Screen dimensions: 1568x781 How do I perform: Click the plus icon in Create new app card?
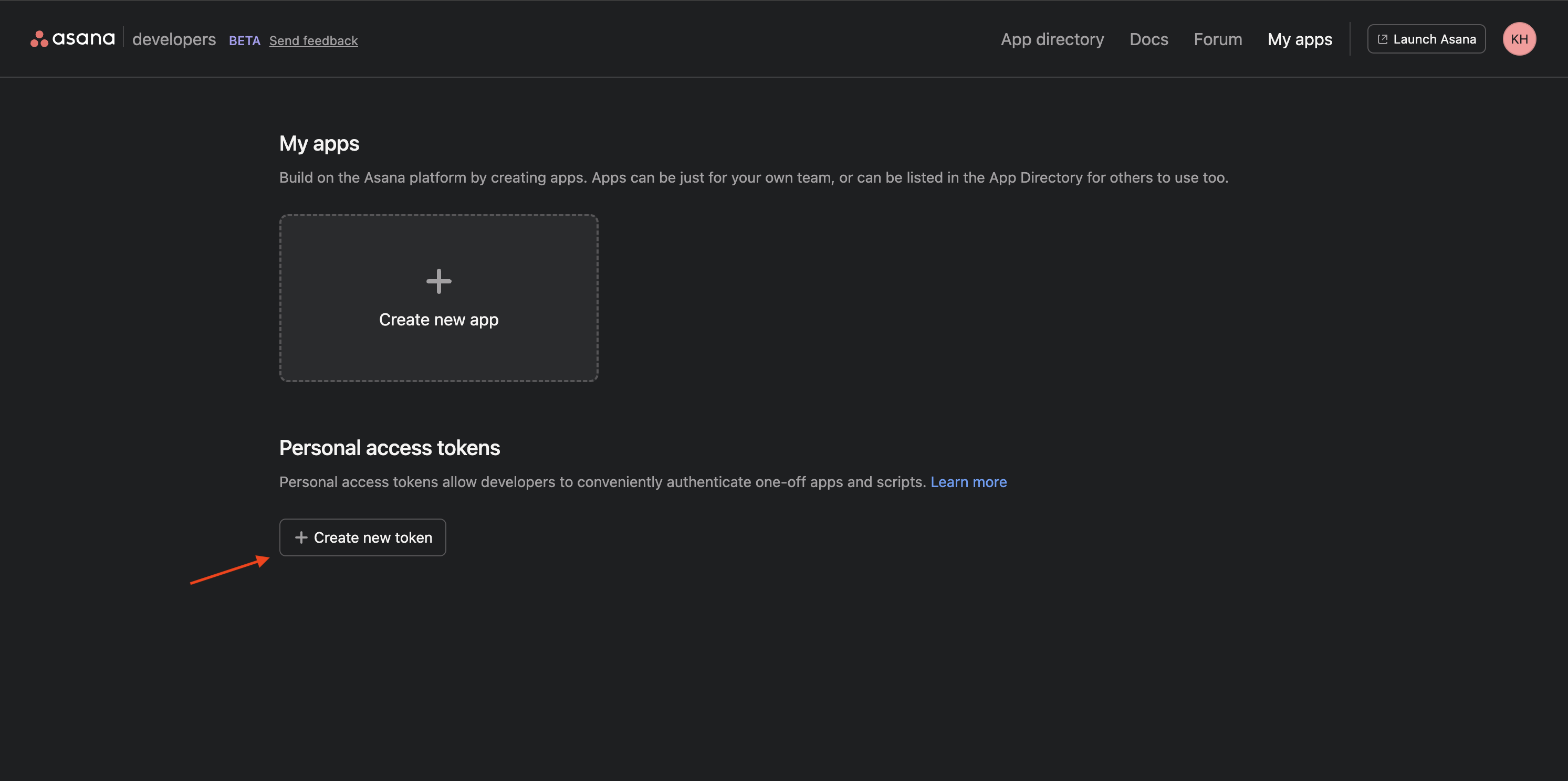(x=438, y=281)
